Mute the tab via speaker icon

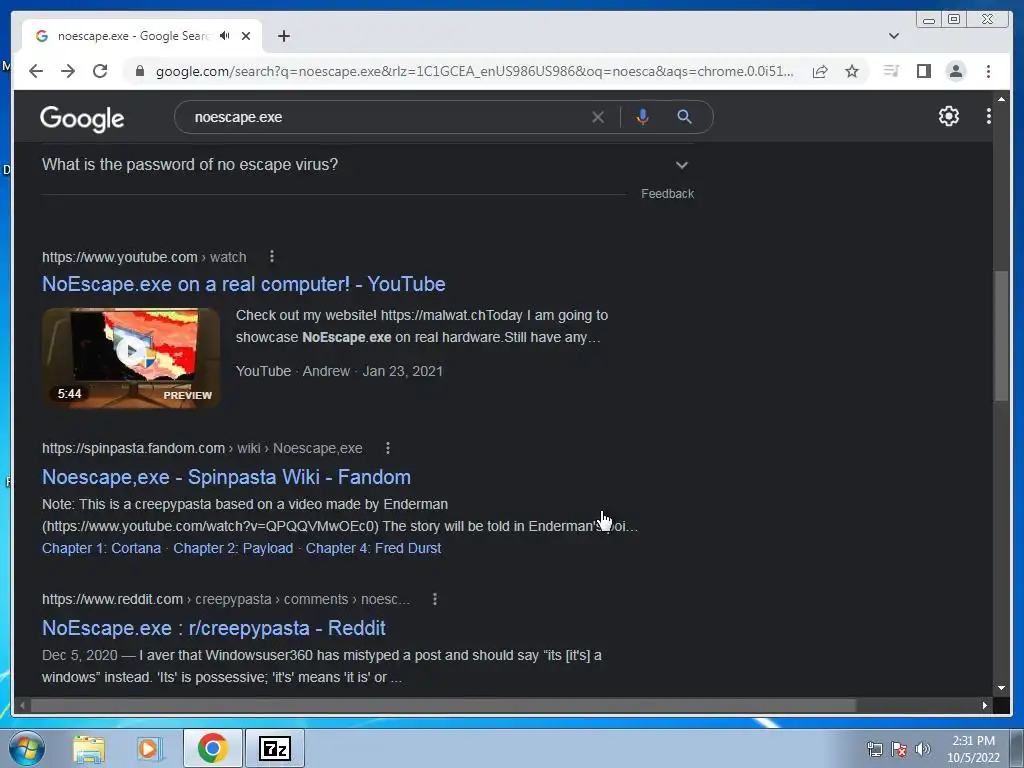pos(225,35)
